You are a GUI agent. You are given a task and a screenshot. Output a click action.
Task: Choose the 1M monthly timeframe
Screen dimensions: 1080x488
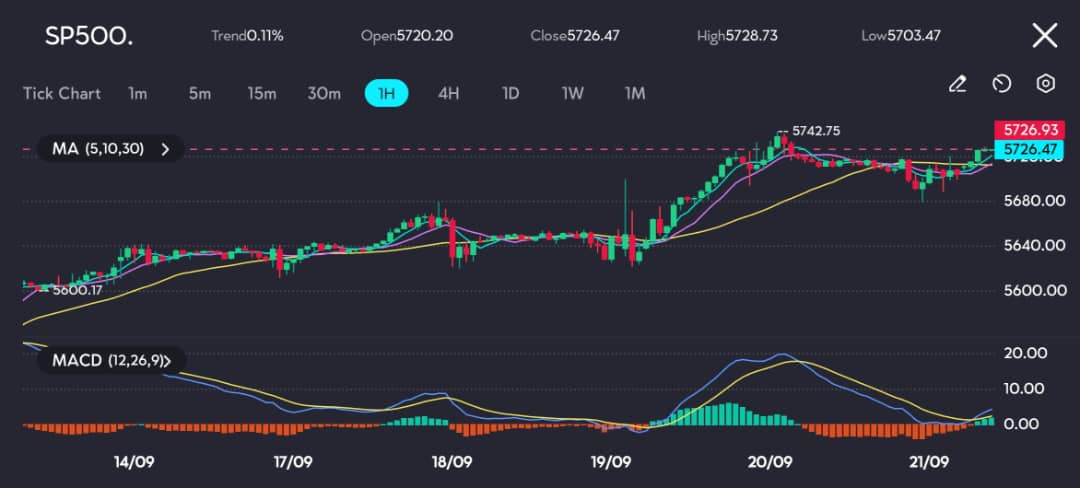[634, 94]
